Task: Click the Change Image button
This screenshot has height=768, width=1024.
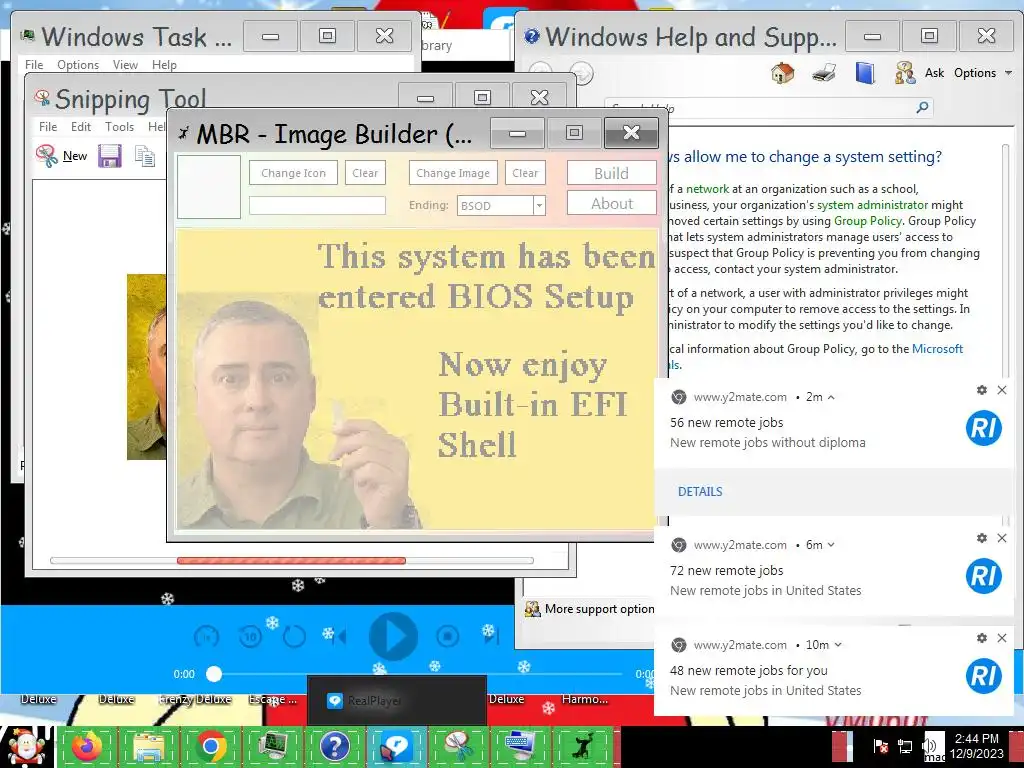Action: coord(453,173)
